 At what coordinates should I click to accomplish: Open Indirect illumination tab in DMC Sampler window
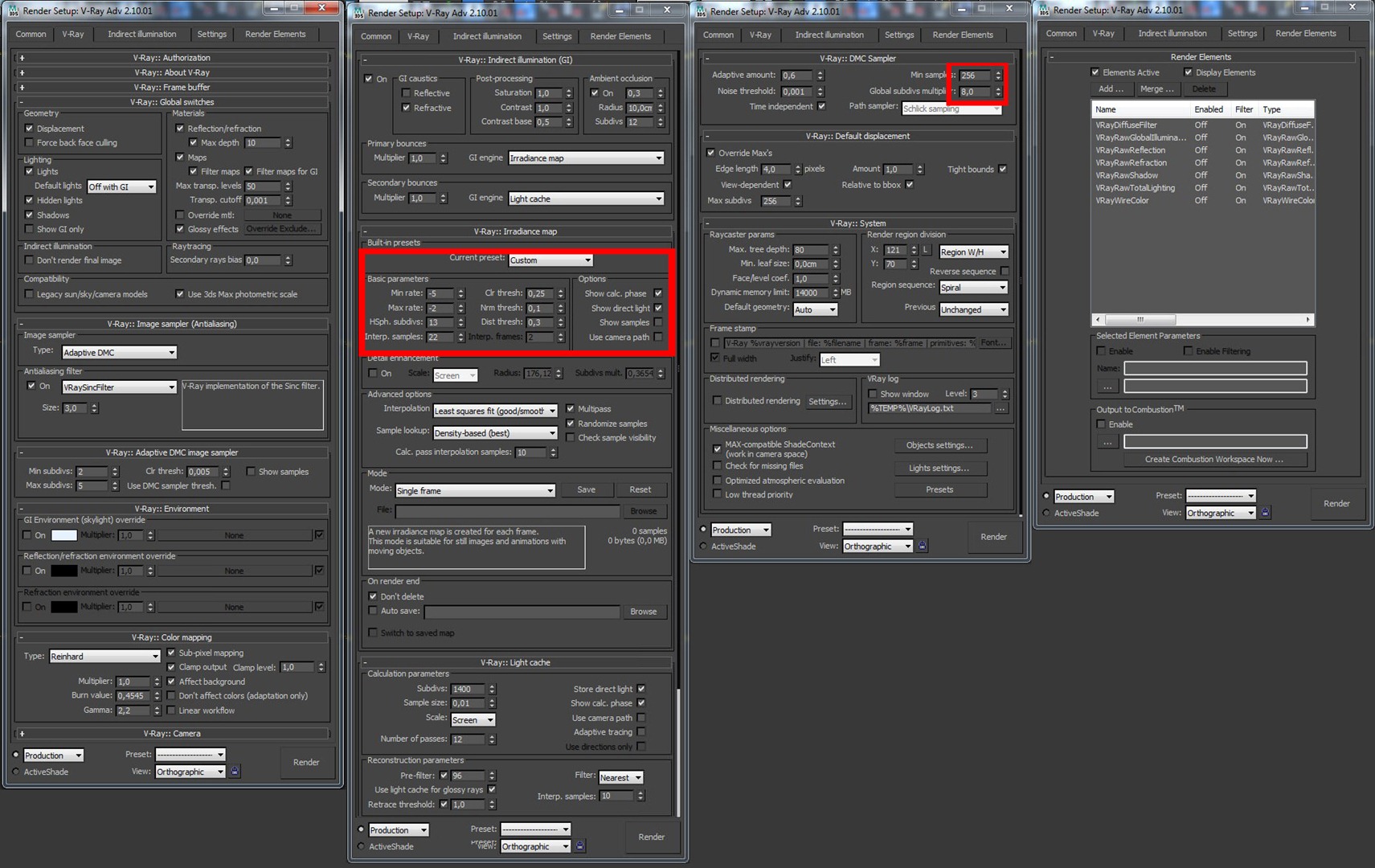point(829,35)
